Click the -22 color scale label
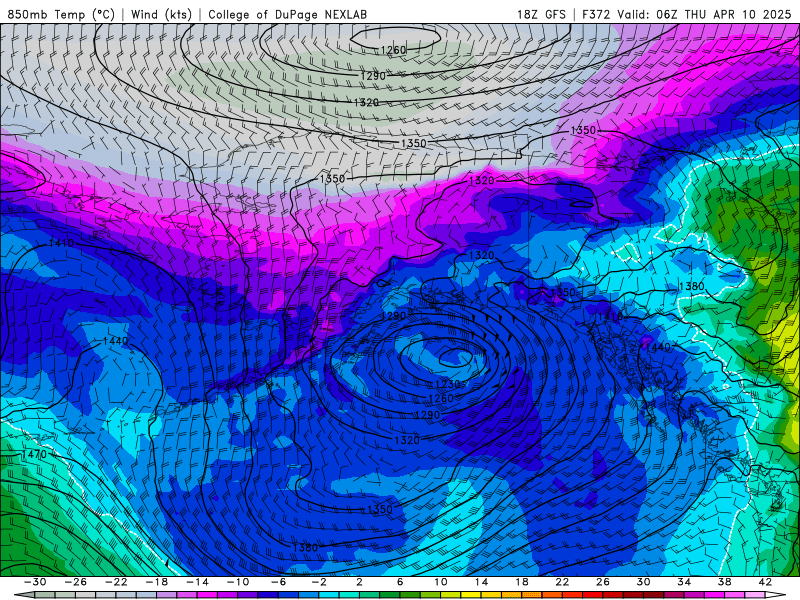The width and height of the screenshot is (800, 600). [116, 582]
